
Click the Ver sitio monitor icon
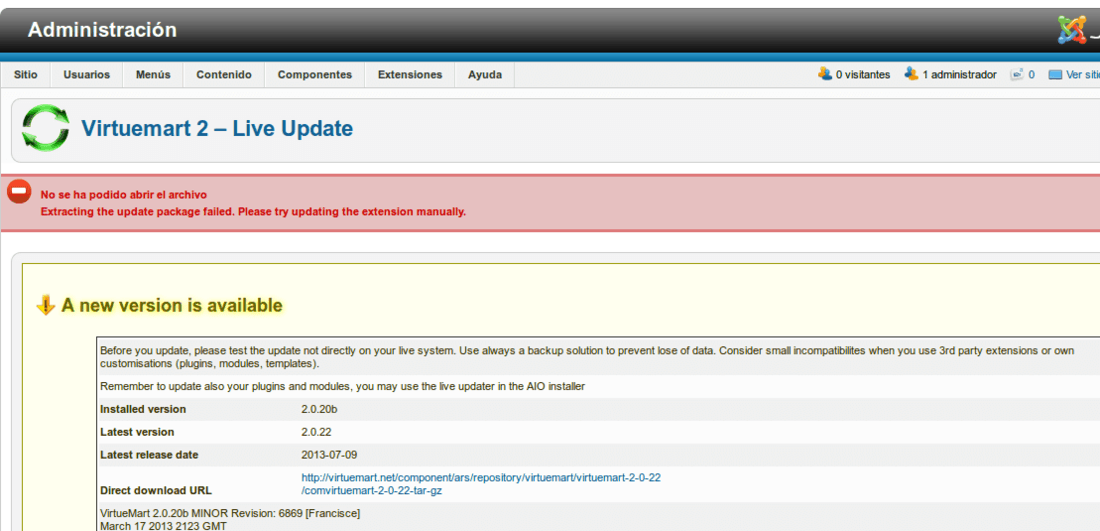coord(1055,74)
